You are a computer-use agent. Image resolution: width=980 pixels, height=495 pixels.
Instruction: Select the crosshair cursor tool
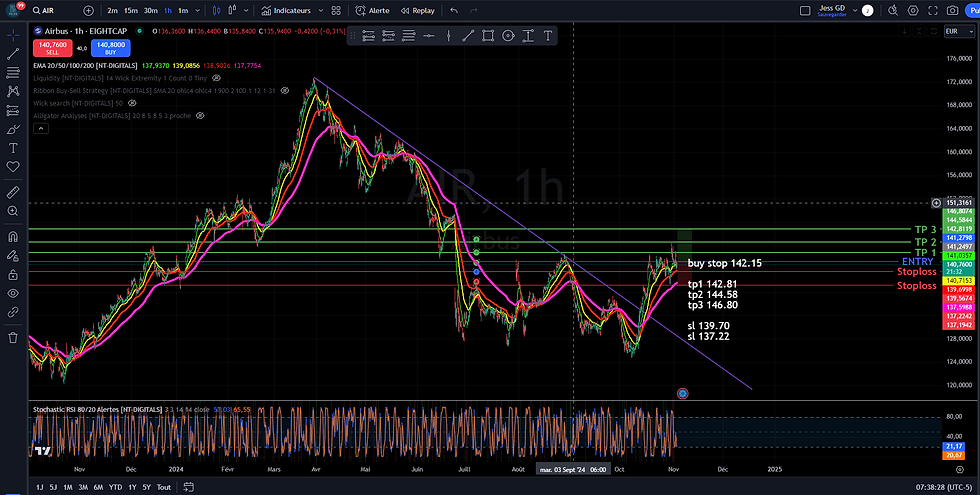click(12, 36)
